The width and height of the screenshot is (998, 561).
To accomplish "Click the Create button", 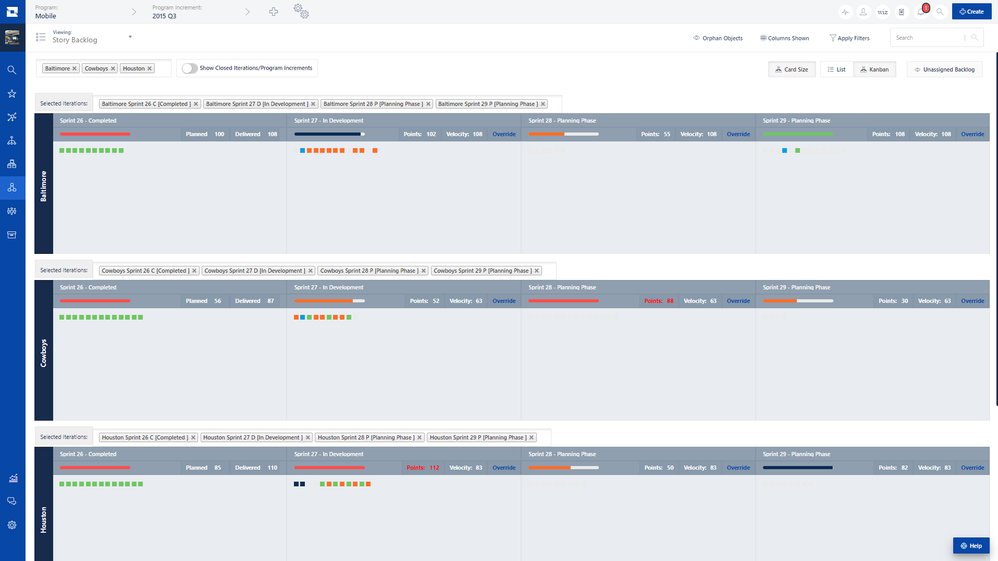I will pyautogui.click(x=971, y=11).
